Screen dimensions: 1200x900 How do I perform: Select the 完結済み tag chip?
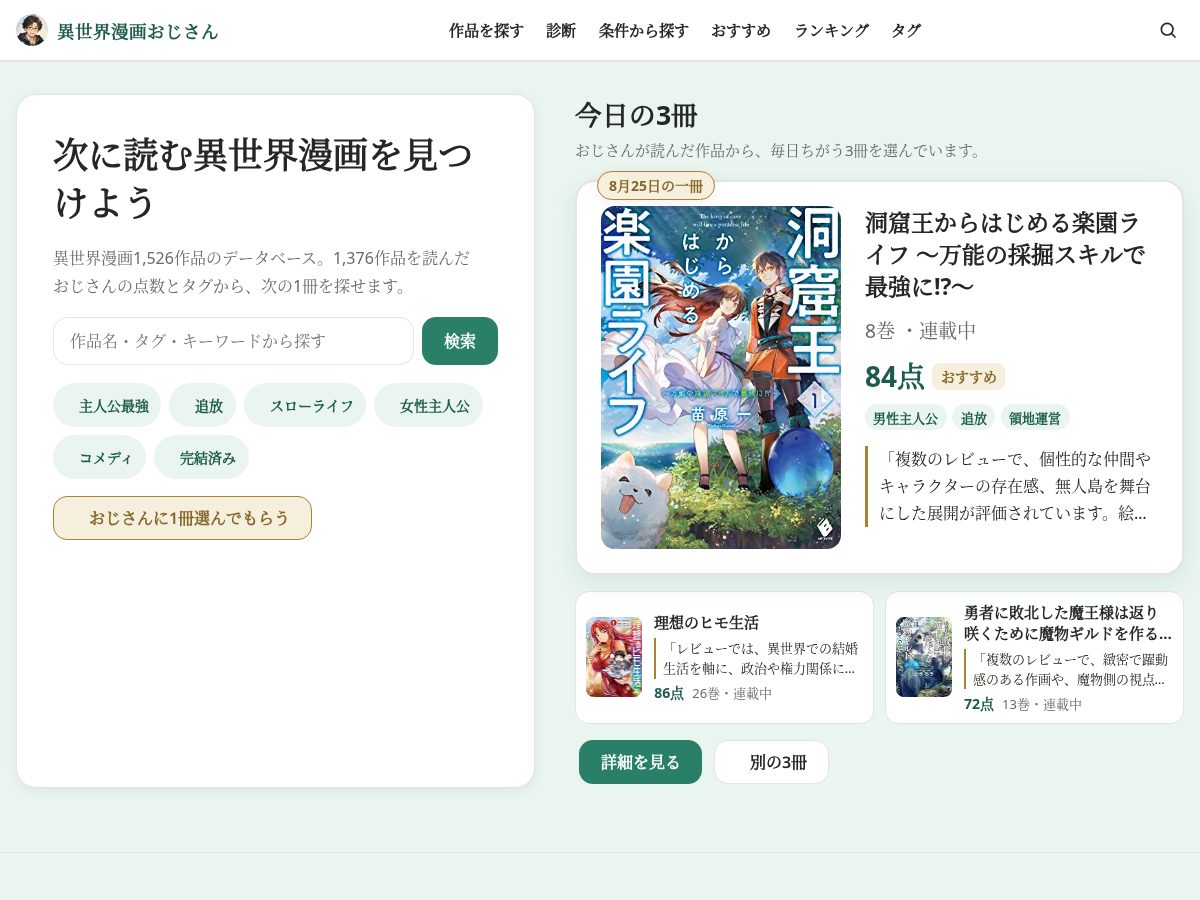[201, 457]
